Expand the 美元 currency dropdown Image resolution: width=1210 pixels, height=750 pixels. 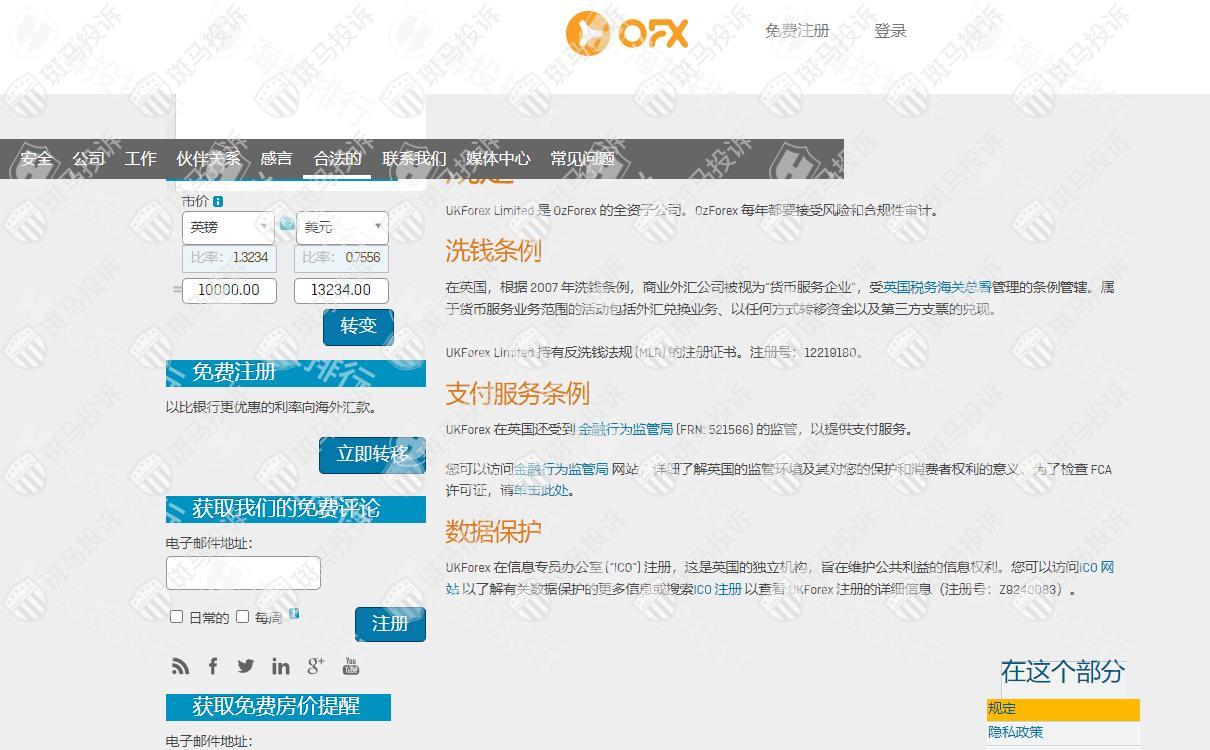[x=341, y=227]
